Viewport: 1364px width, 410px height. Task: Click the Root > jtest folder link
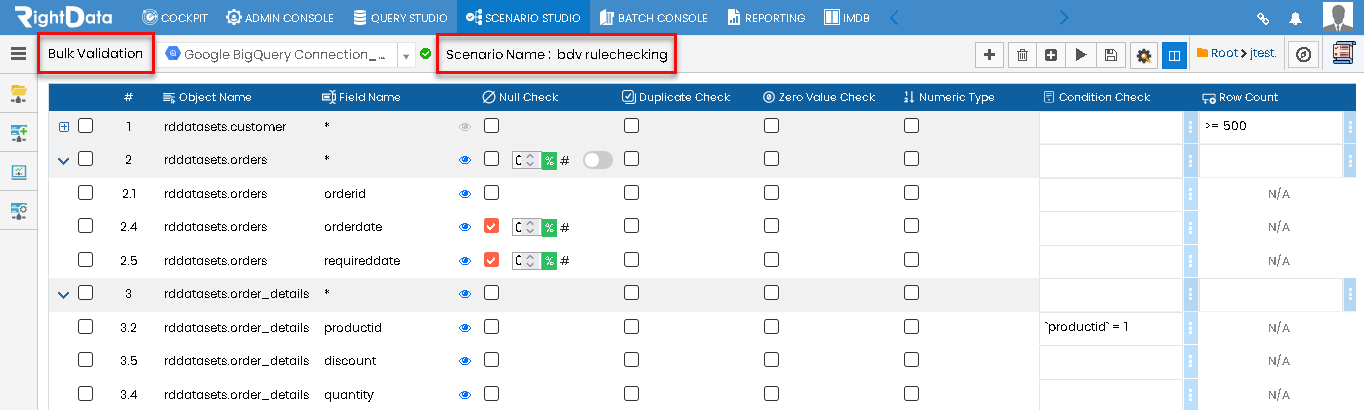click(1235, 54)
